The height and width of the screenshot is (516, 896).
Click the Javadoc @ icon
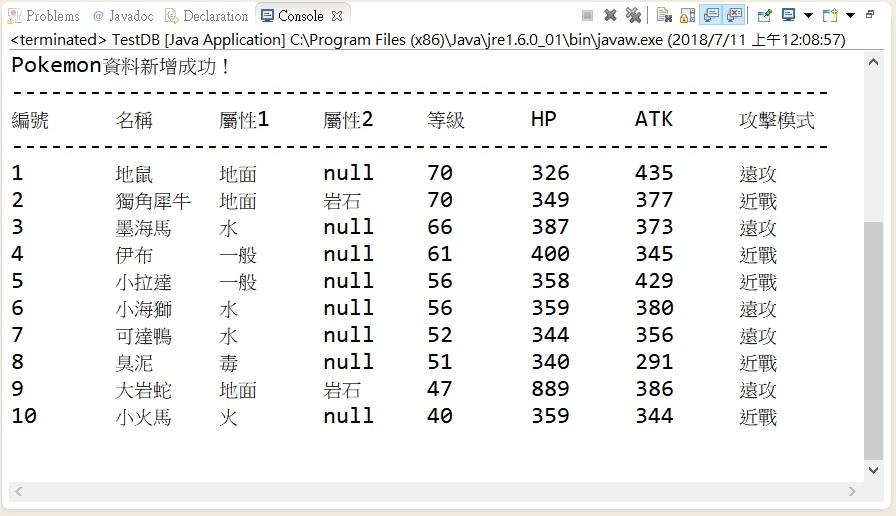click(98, 16)
